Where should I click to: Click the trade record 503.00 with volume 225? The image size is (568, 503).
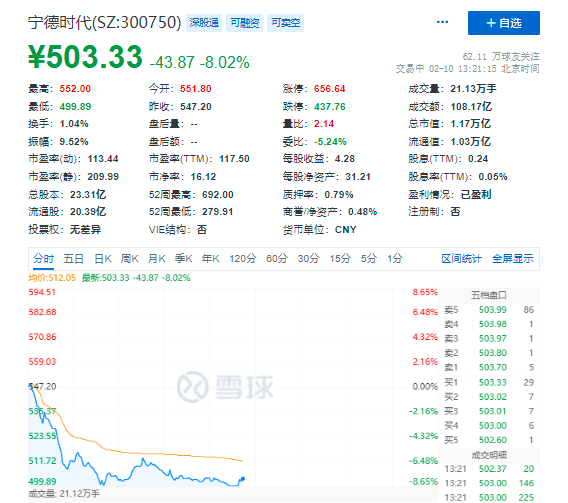pyautogui.click(x=489, y=498)
